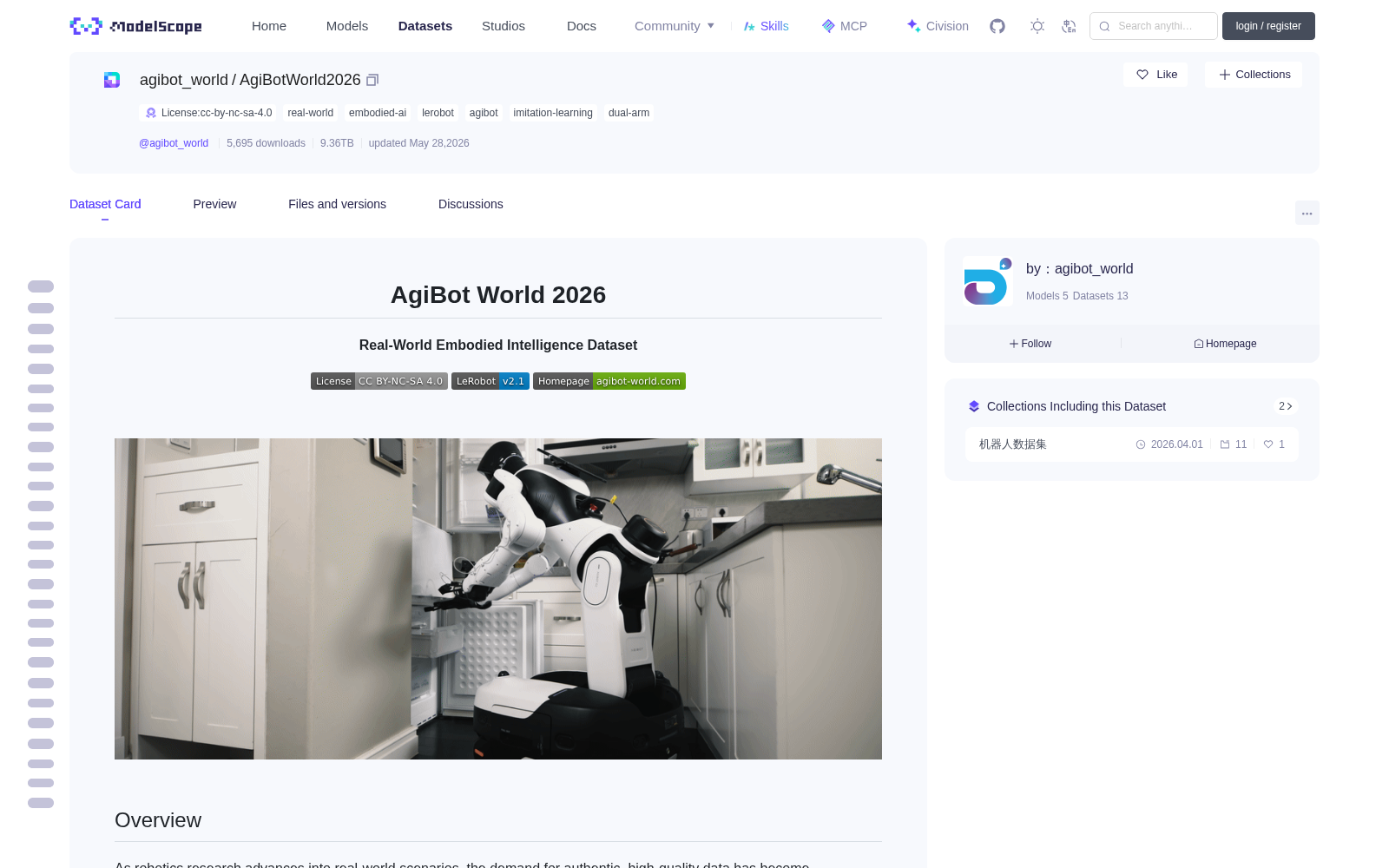Click the heart icon in collection row
This screenshot has height=868, width=1389.
(1268, 444)
